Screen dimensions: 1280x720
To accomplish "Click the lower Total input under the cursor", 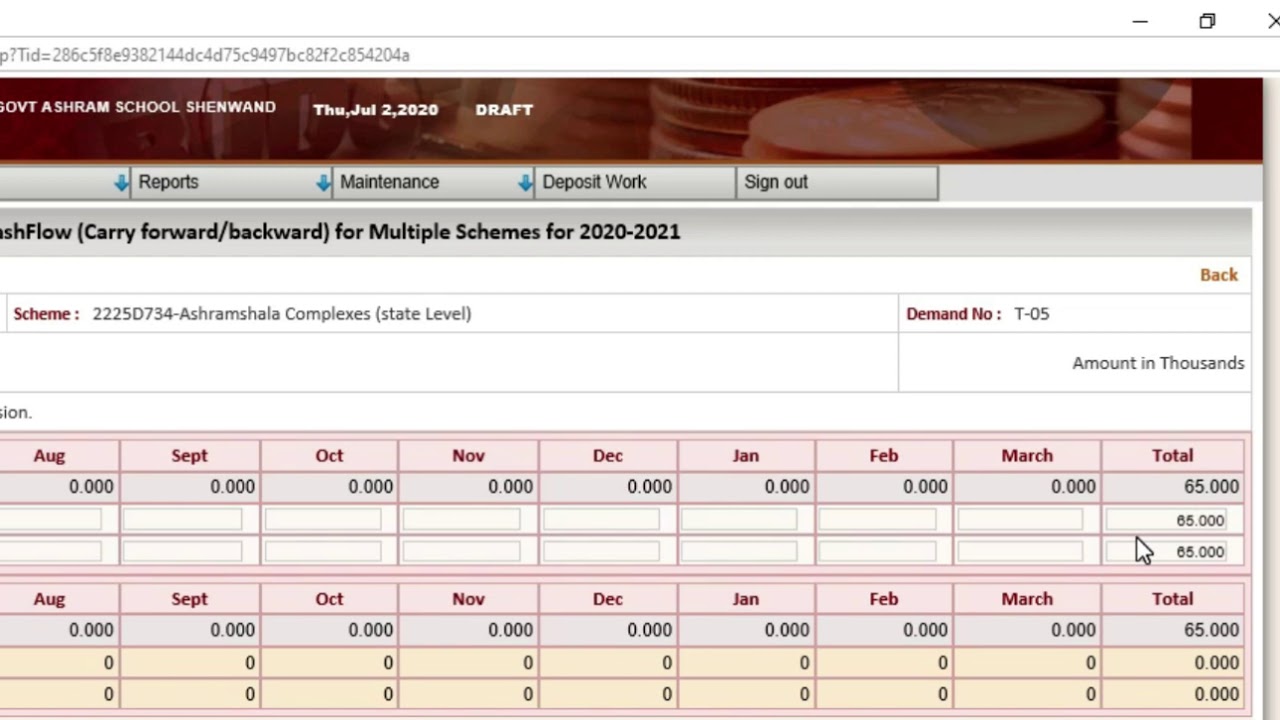I will (1166, 552).
